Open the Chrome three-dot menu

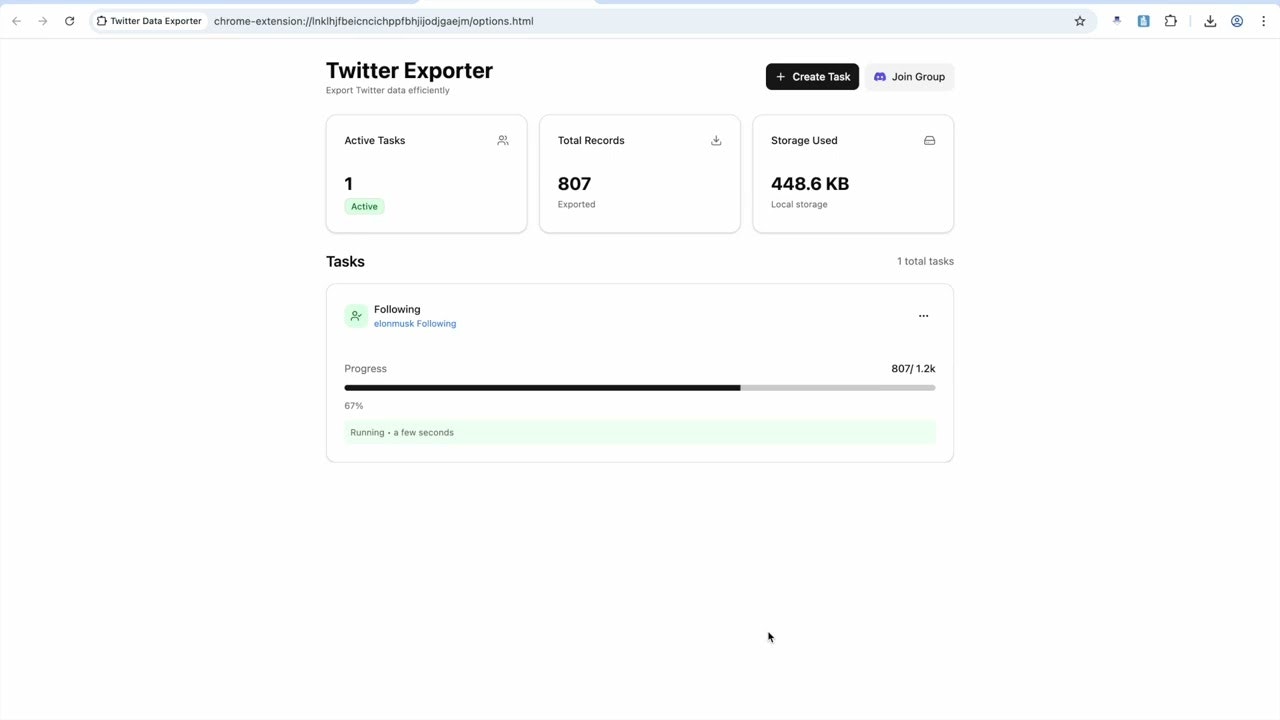click(x=1263, y=20)
